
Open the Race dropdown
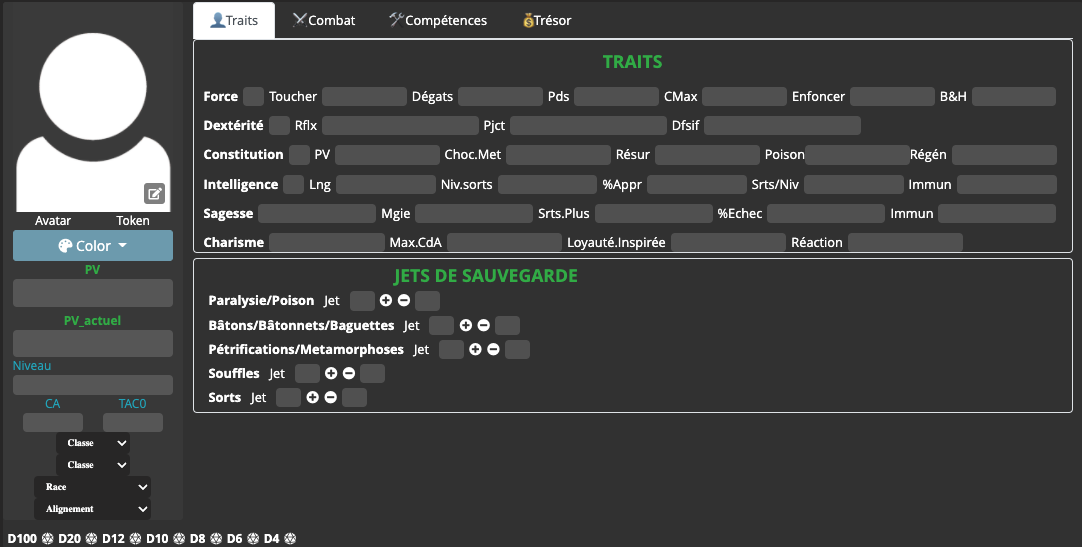coord(92,487)
